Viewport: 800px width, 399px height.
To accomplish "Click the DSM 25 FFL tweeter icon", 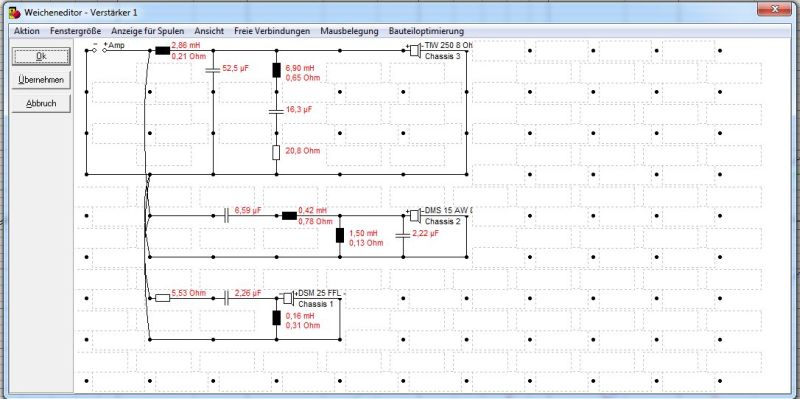I will click(x=288, y=298).
